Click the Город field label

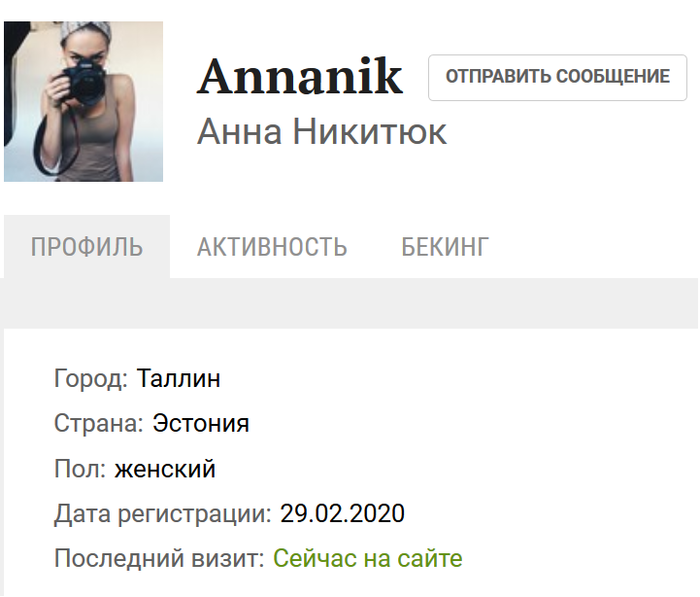[91, 379]
